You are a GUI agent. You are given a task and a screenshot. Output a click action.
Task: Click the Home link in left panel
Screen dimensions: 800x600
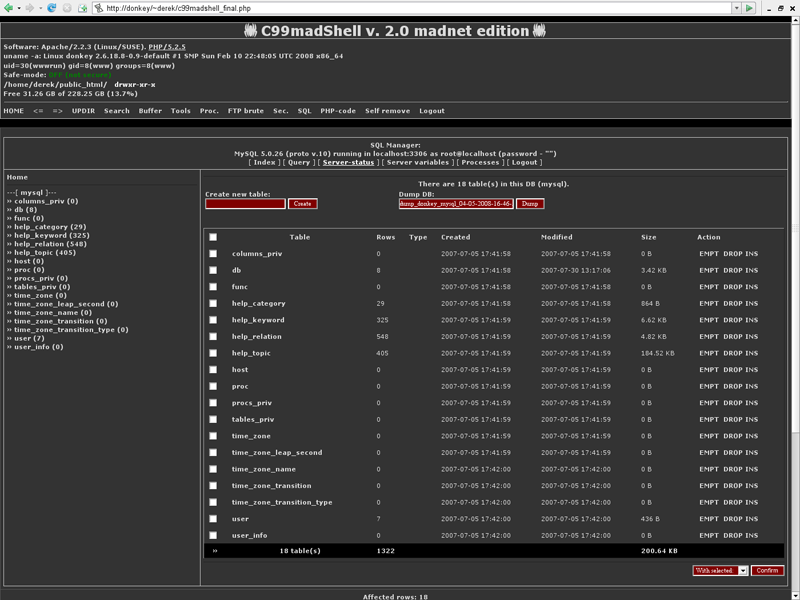(x=17, y=177)
